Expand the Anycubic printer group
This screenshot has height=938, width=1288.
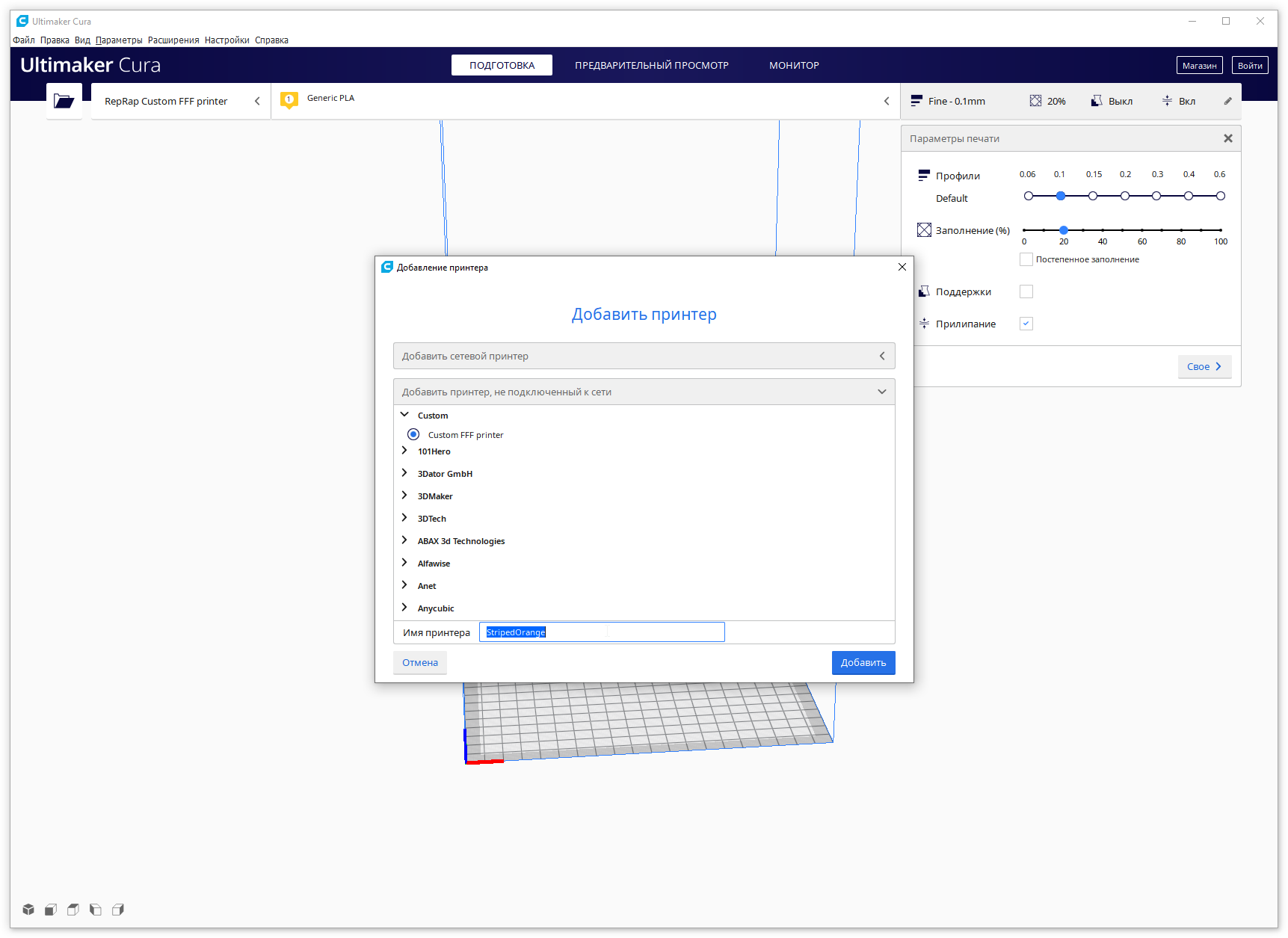404,608
